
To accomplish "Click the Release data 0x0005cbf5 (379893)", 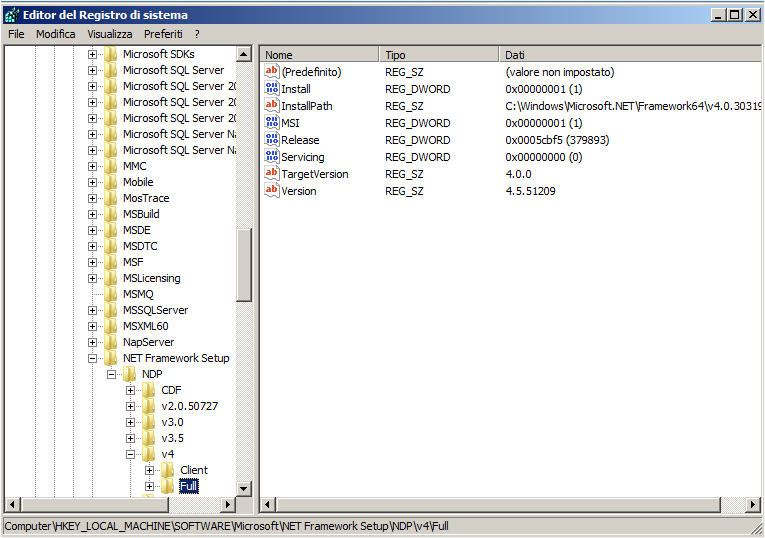I will coord(557,140).
